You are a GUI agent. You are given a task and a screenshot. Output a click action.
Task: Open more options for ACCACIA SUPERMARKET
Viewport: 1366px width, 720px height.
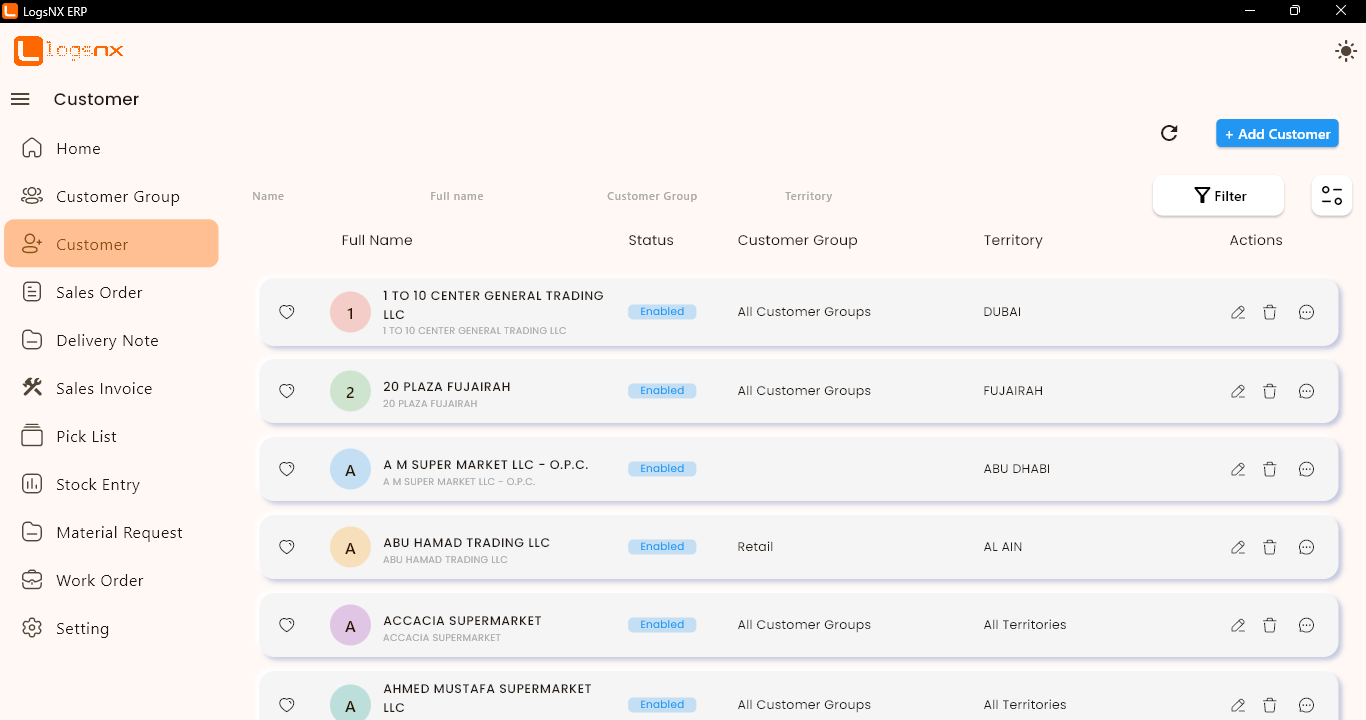click(1306, 625)
